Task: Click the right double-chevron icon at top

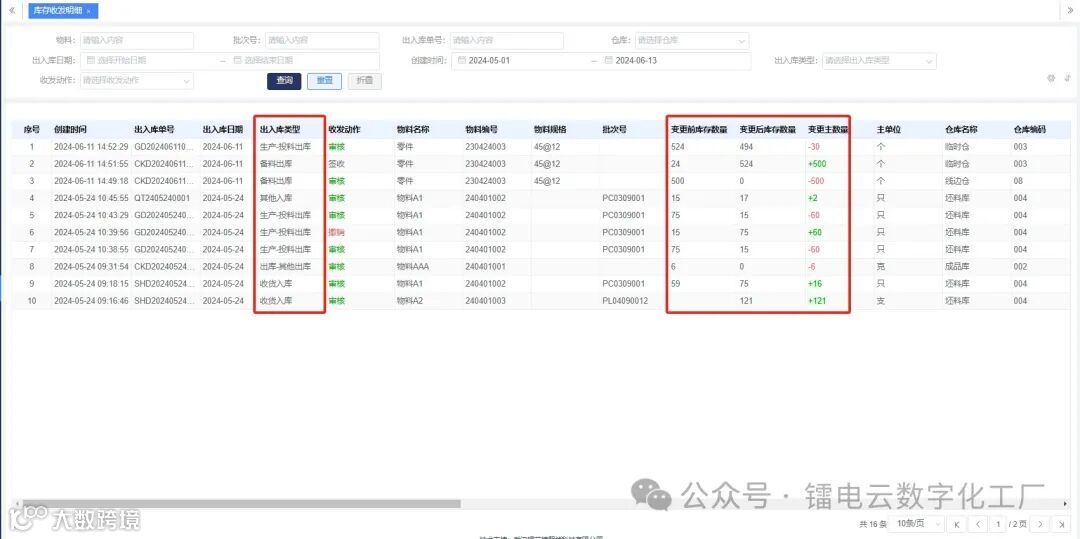Action: click(x=1070, y=10)
